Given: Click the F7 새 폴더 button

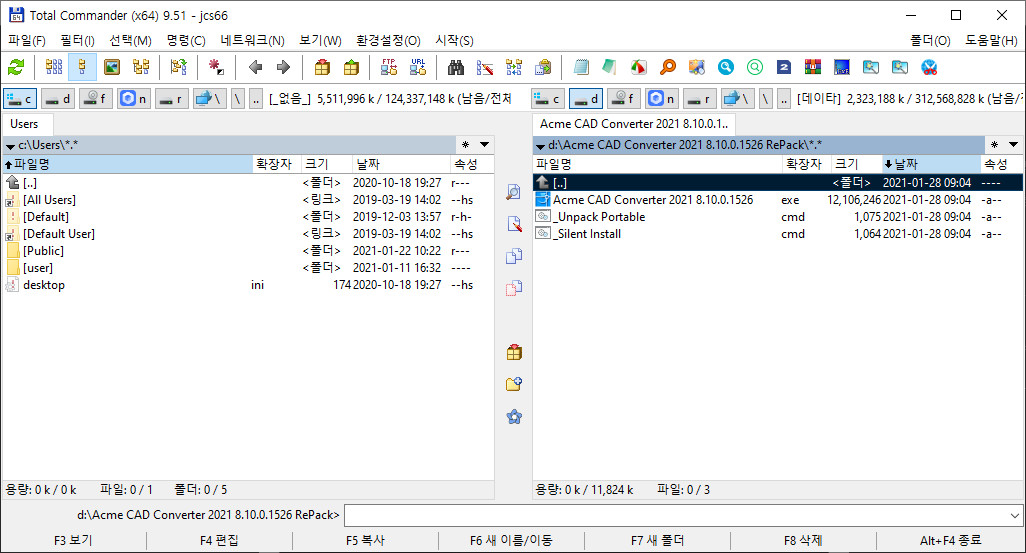Looking at the screenshot, I should pos(657,541).
